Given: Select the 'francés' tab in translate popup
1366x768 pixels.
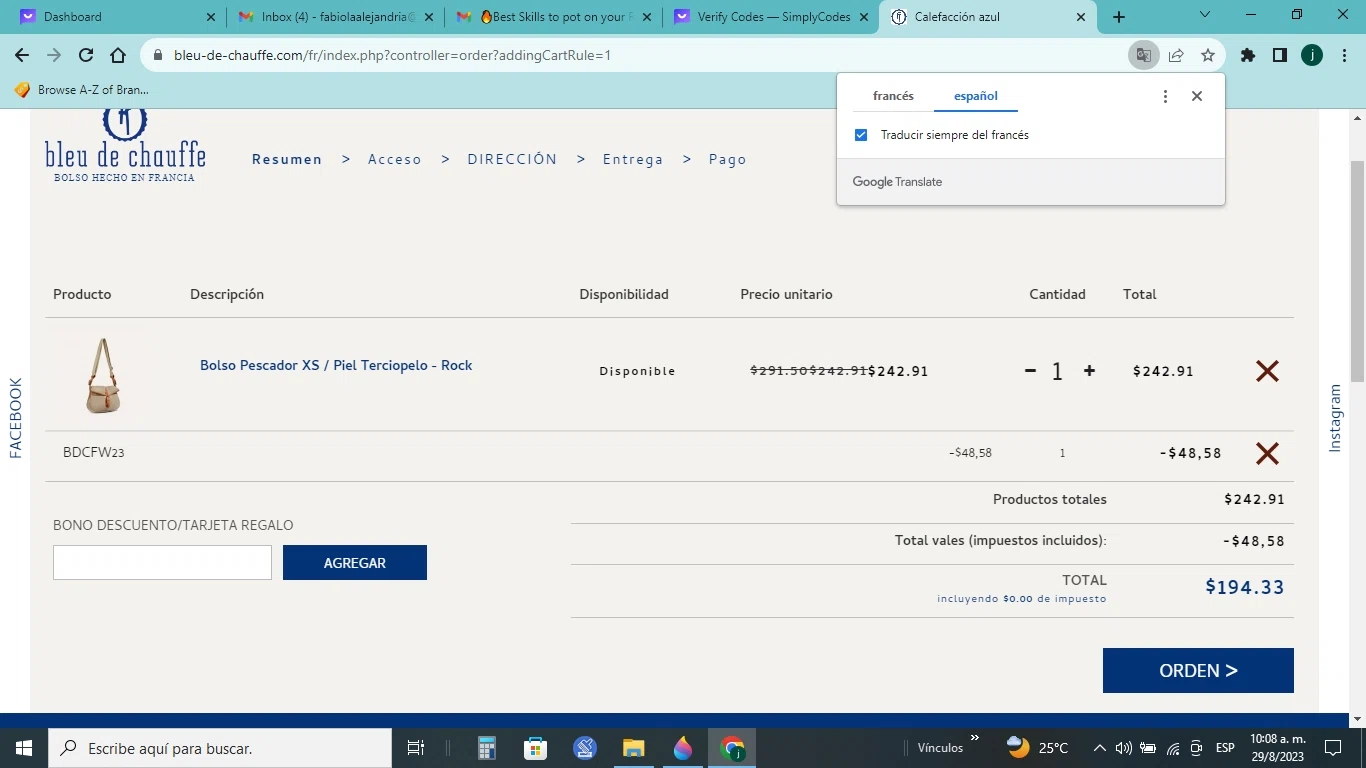Looking at the screenshot, I should 893,96.
